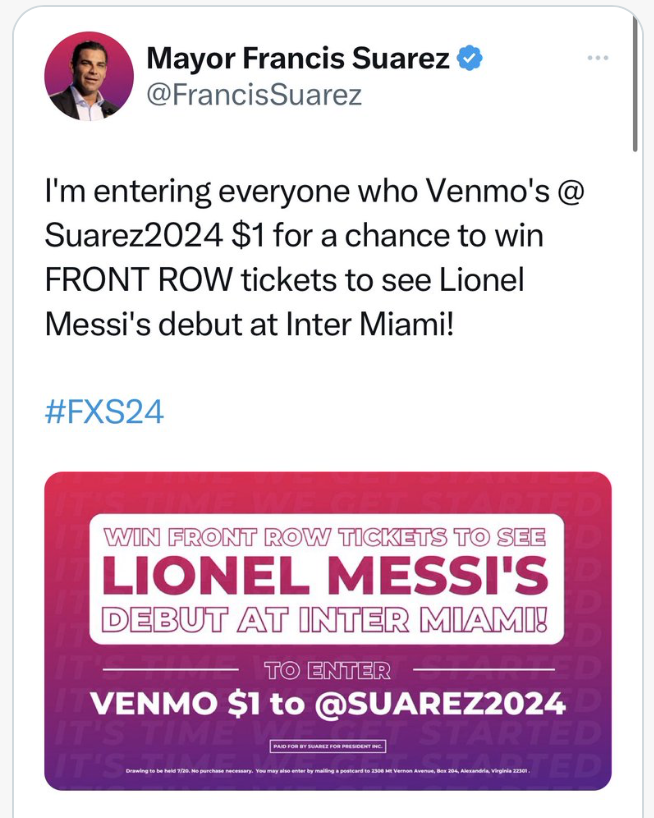The height and width of the screenshot is (818, 654).
Task: Open the three-dot more options menu
Action: [x=598, y=58]
